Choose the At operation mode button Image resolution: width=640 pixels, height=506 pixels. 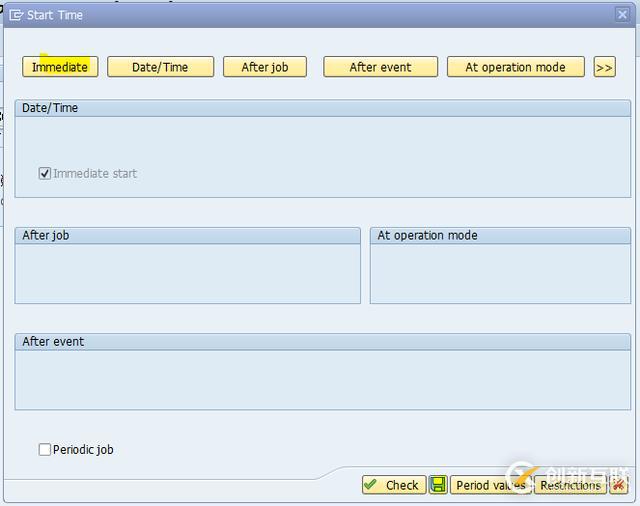pos(516,67)
